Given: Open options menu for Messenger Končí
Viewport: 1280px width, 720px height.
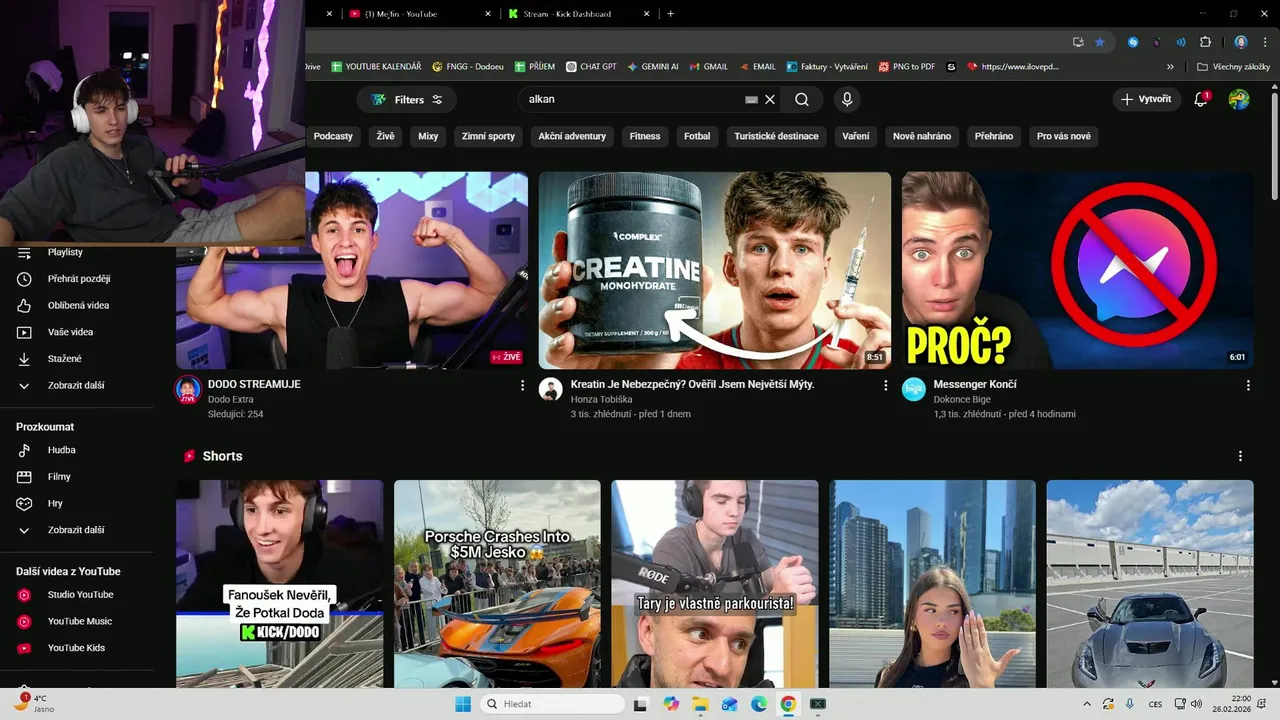Looking at the screenshot, I should 1248,385.
